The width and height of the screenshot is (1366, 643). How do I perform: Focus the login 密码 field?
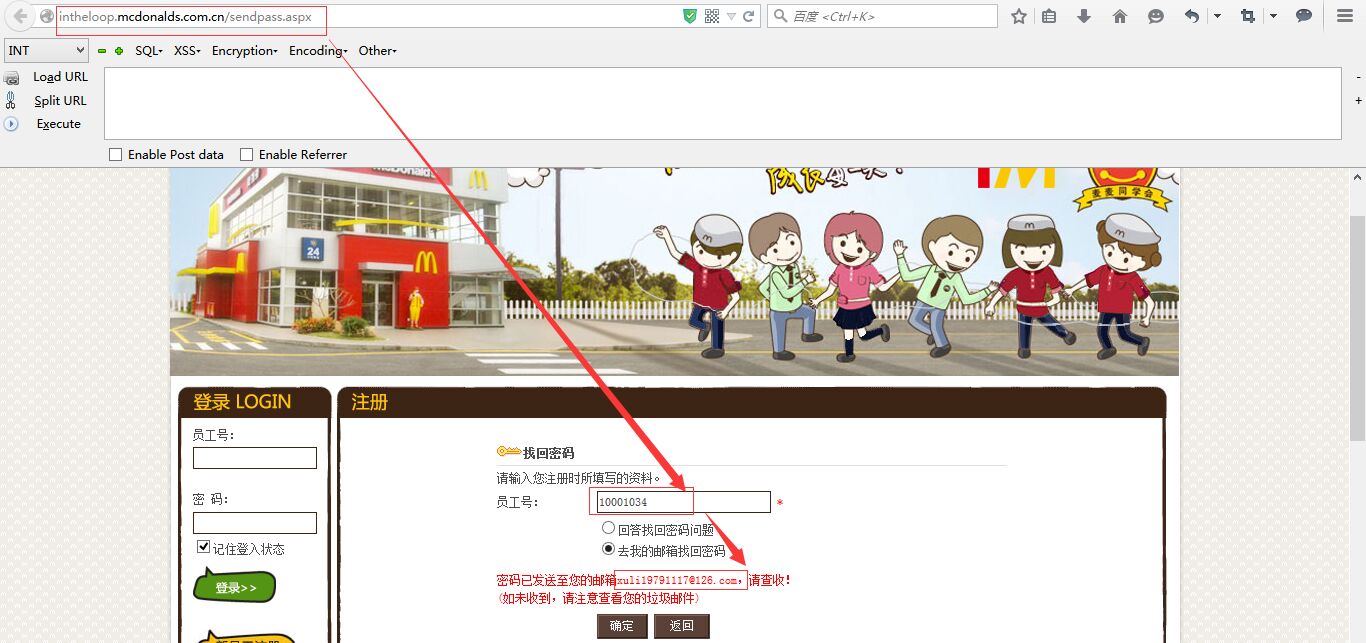(x=255, y=523)
